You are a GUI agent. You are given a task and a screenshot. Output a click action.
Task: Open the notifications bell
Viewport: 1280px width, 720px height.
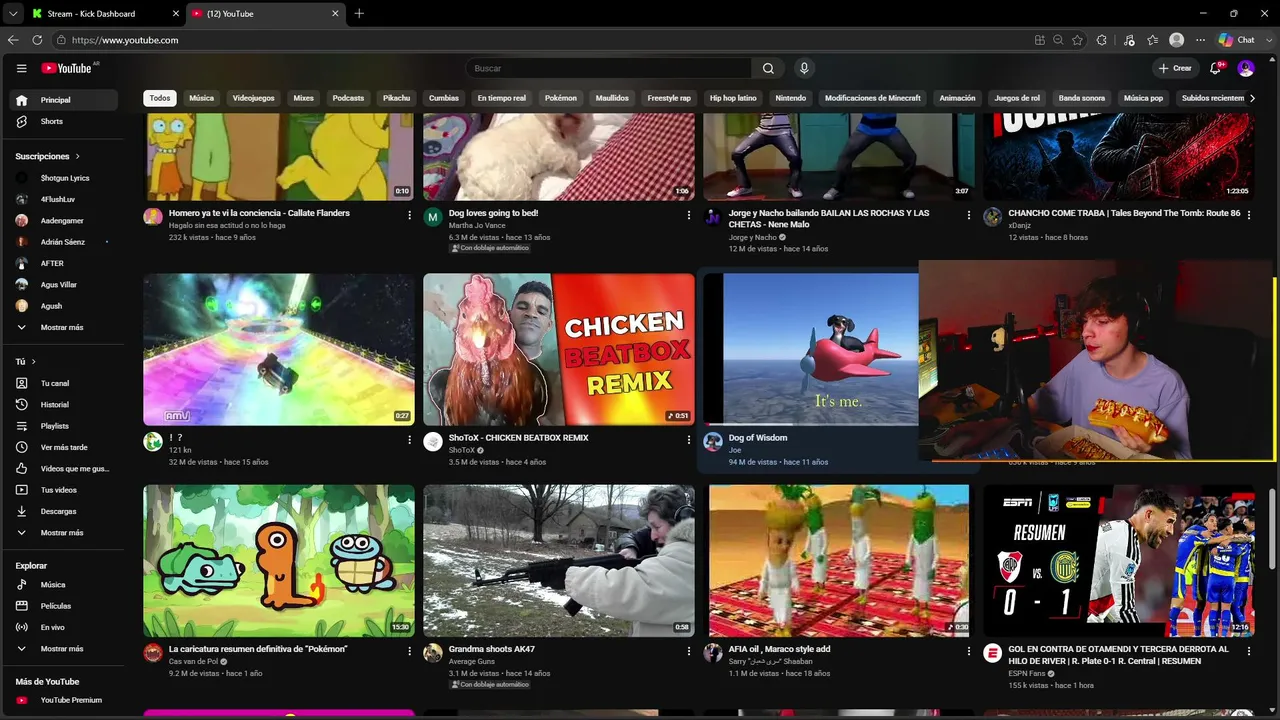[x=1216, y=68]
